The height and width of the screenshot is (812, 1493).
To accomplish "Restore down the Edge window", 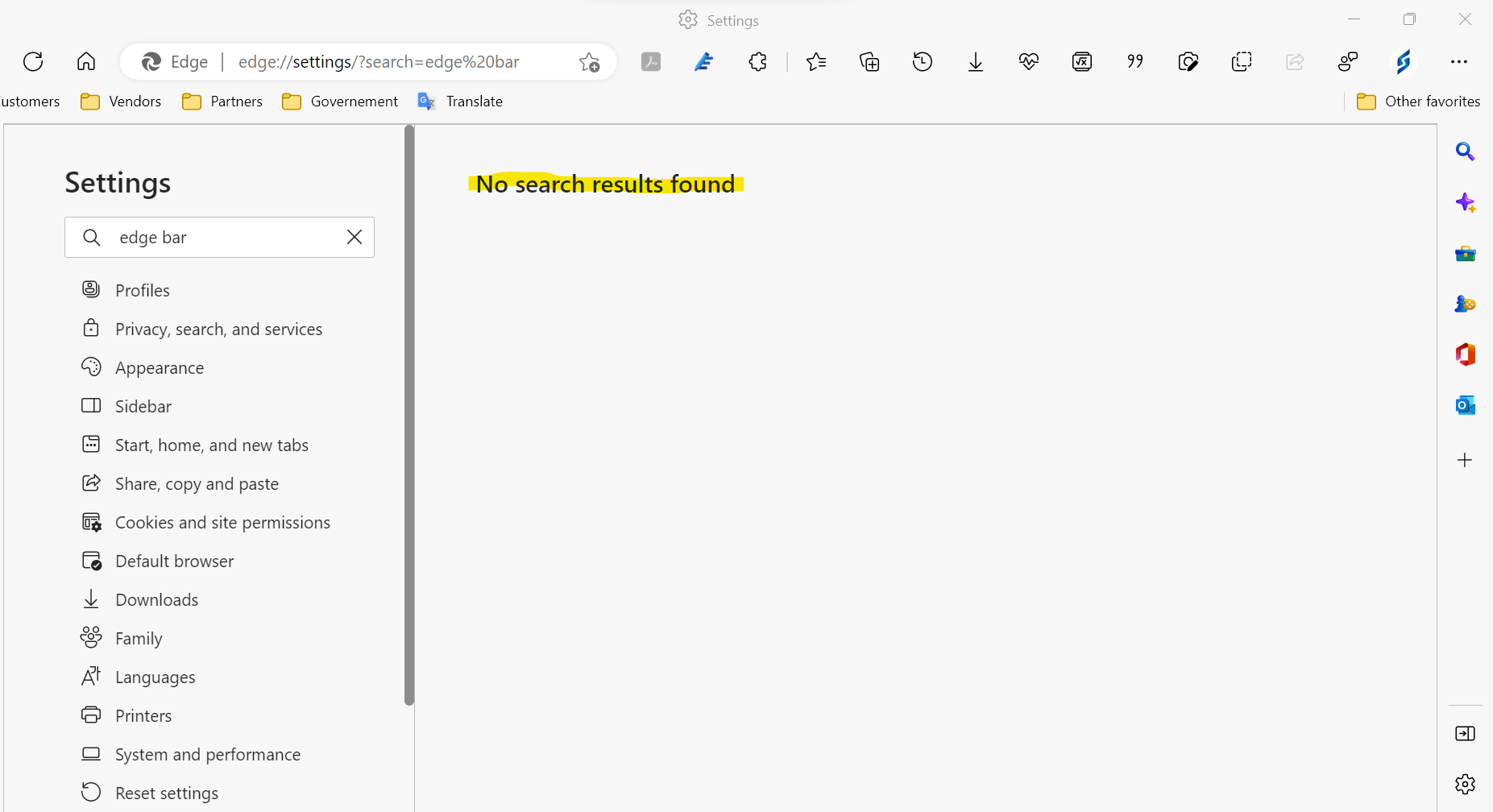I will [1409, 19].
